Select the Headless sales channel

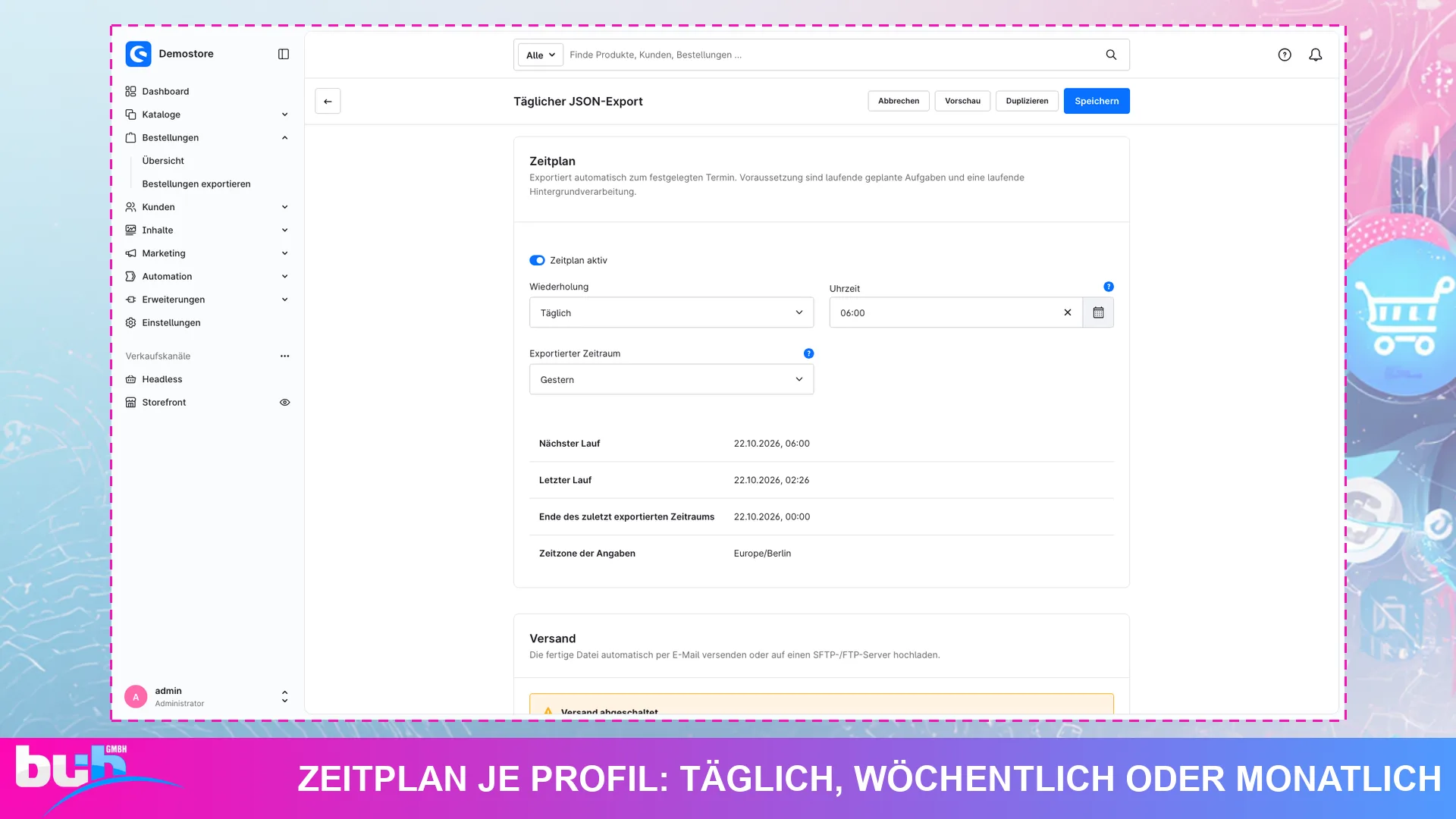[162, 379]
